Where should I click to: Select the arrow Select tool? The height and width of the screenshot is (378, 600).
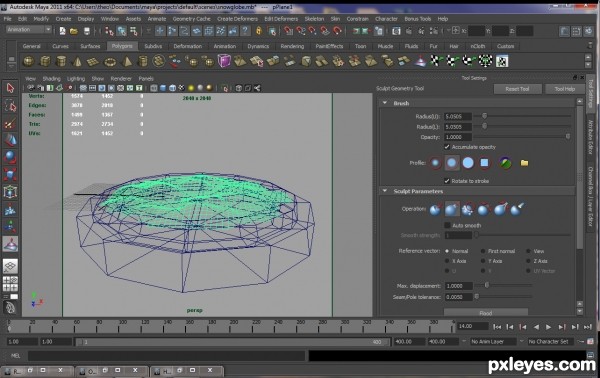(10, 88)
